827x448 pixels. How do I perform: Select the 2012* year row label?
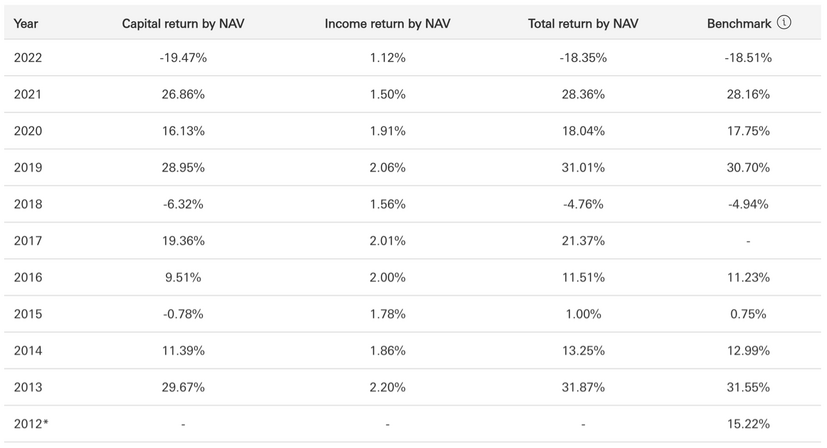click(31, 423)
